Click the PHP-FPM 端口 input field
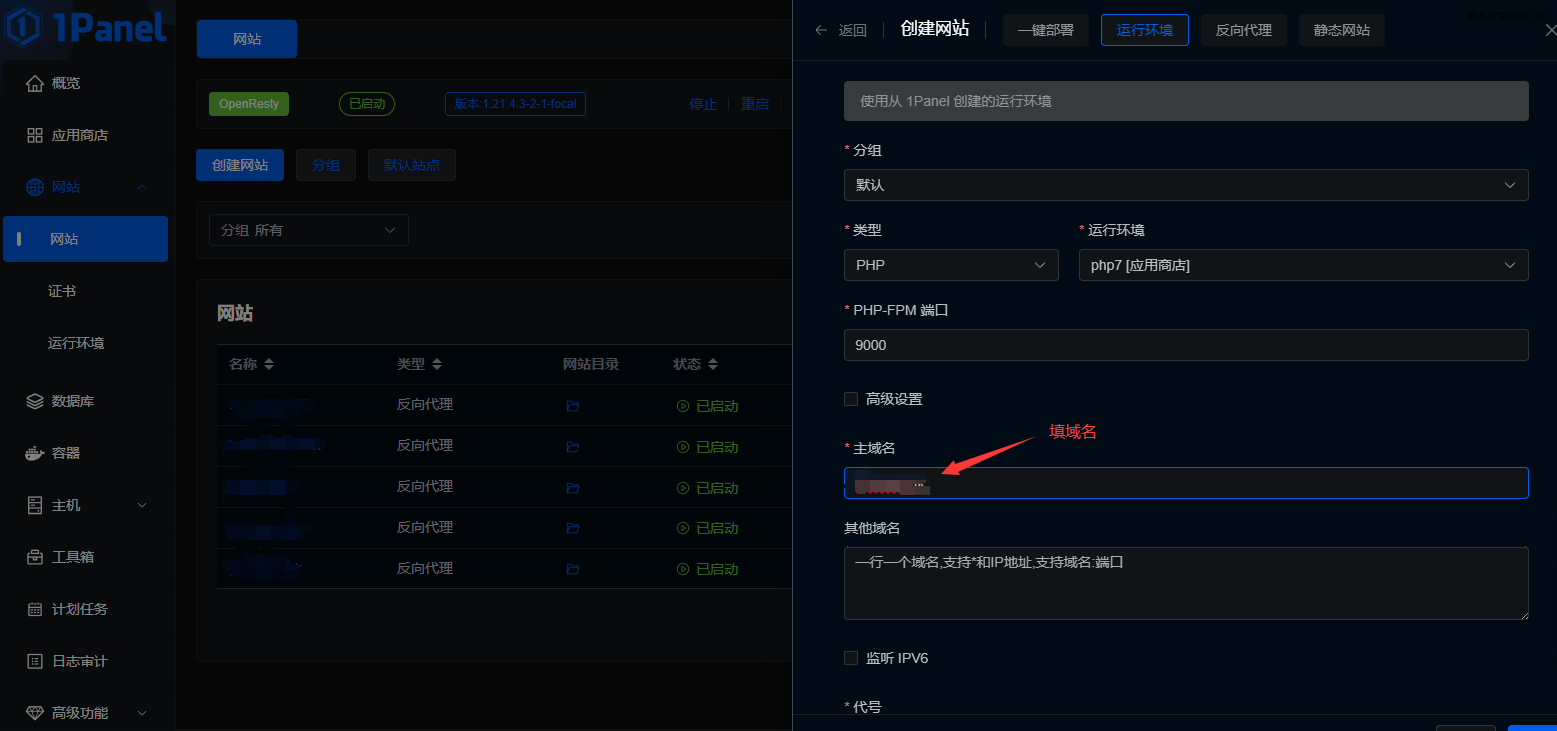Viewport: 1557px width, 731px height. [x=1186, y=345]
